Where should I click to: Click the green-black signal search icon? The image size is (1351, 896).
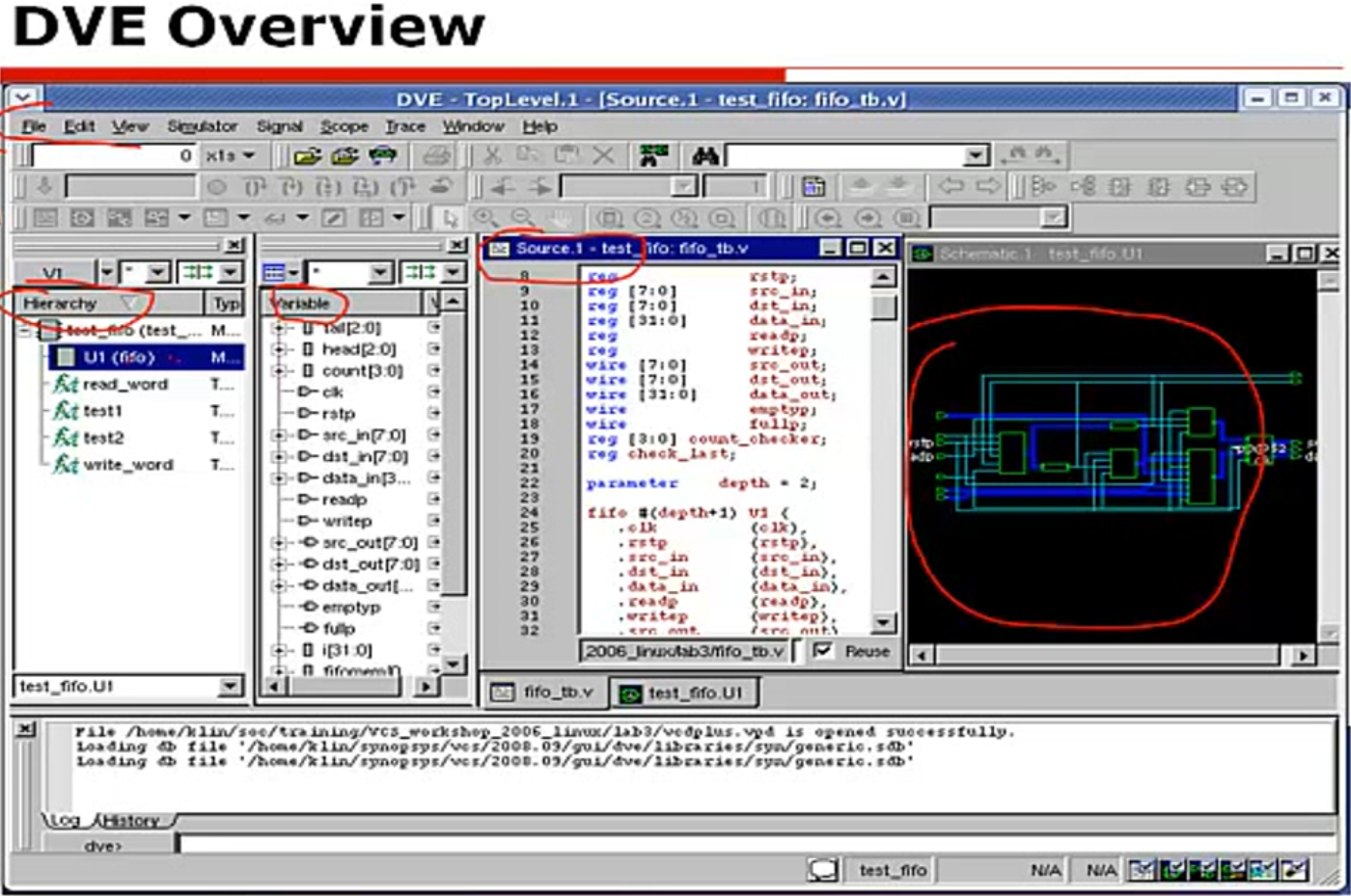[x=654, y=155]
